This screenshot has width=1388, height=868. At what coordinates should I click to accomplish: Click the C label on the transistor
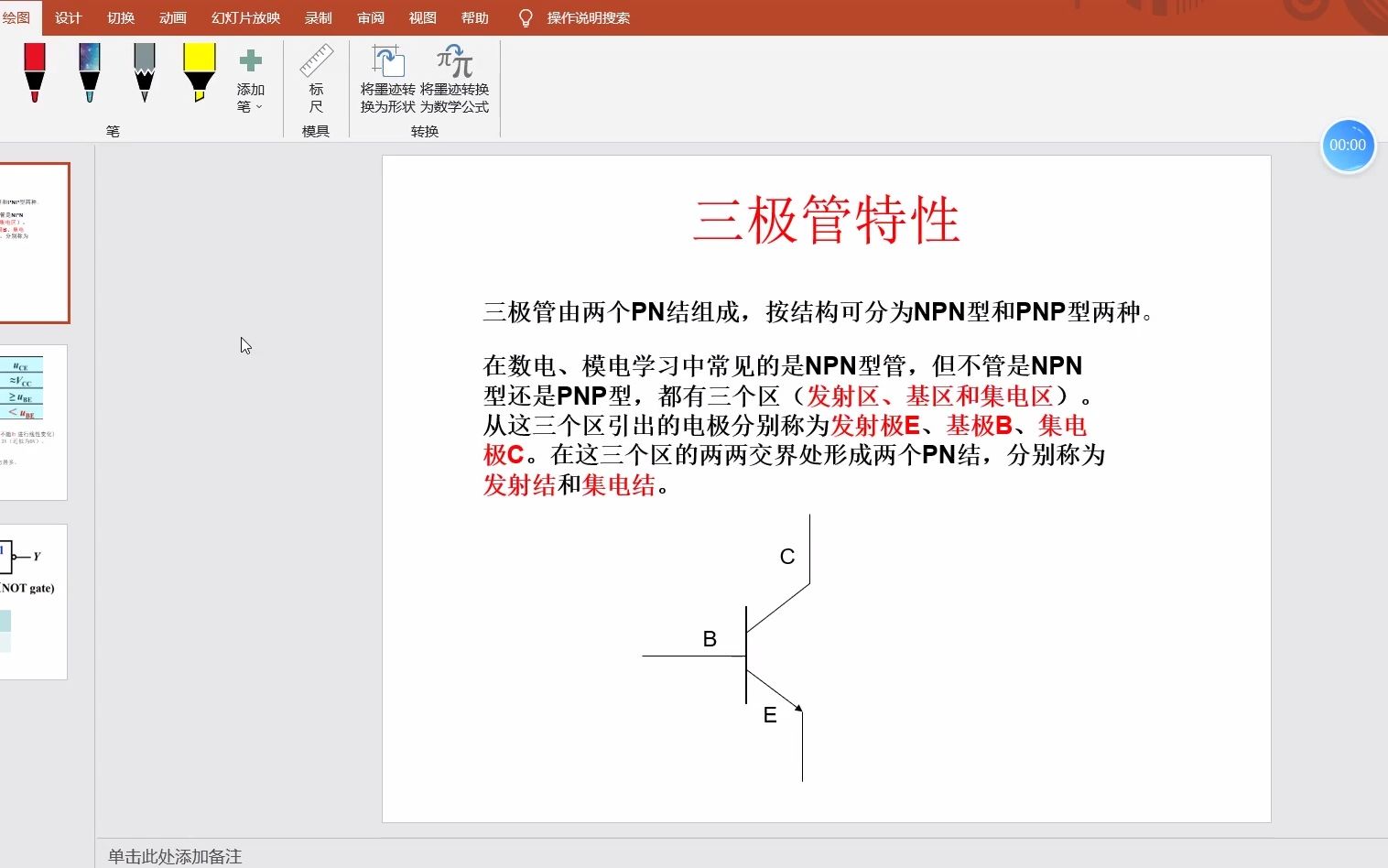point(787,557)
